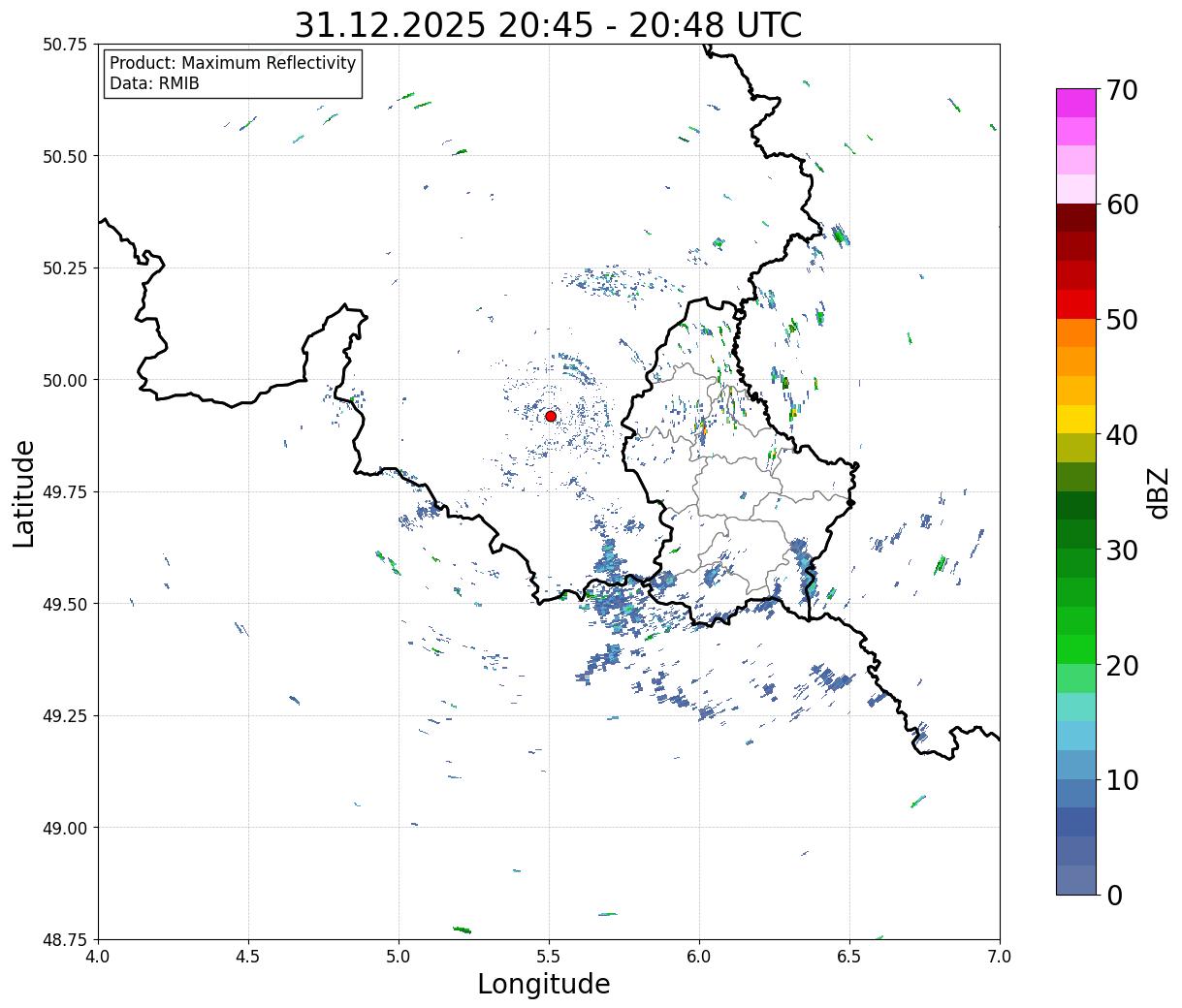The width and height of the screenshot is (1182, 1008).
Task: Click the longitude tick label 4.5
Action: pos(248,957)
